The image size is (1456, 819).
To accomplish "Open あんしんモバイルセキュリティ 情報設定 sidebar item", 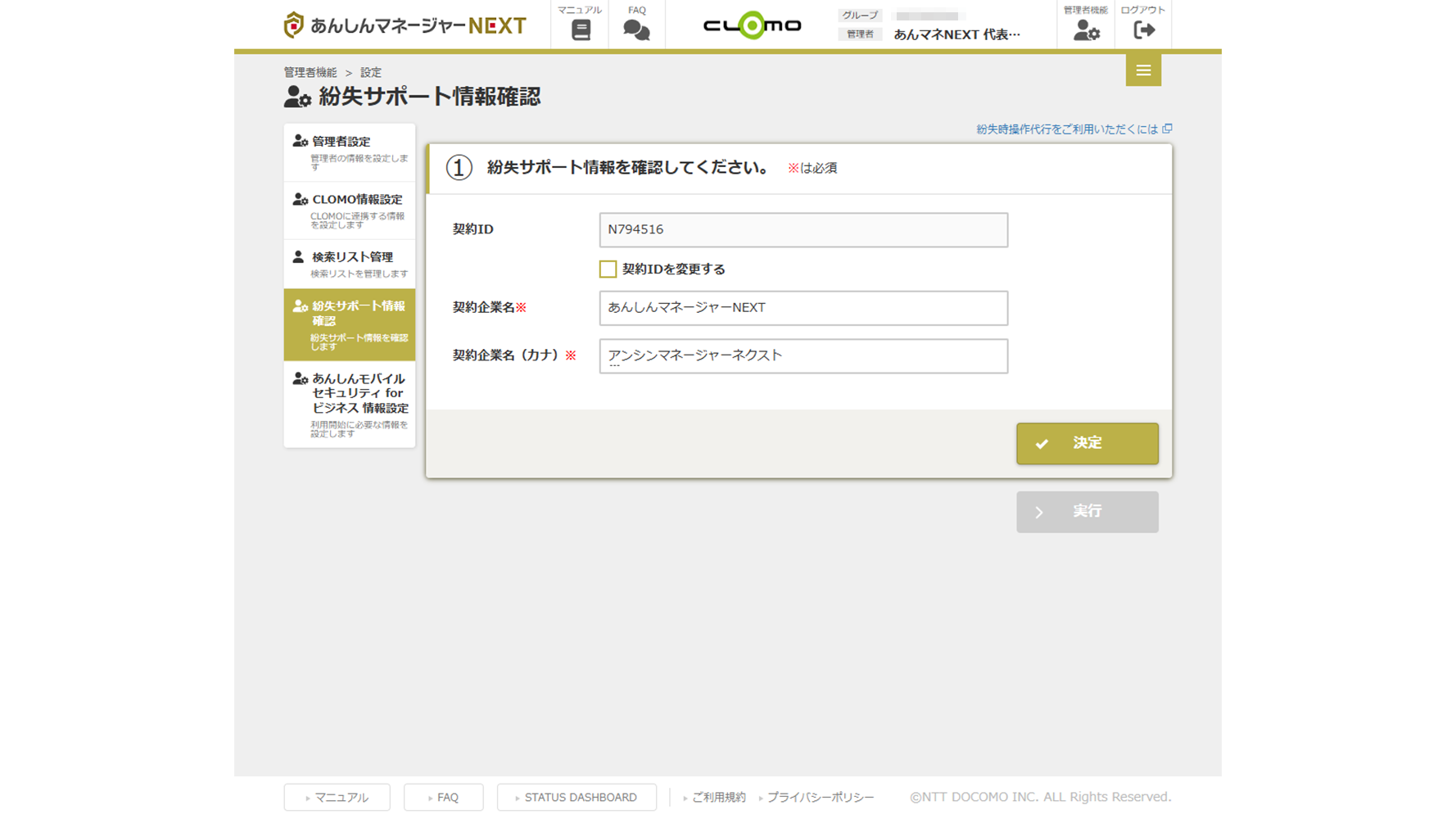I will 350,405.
